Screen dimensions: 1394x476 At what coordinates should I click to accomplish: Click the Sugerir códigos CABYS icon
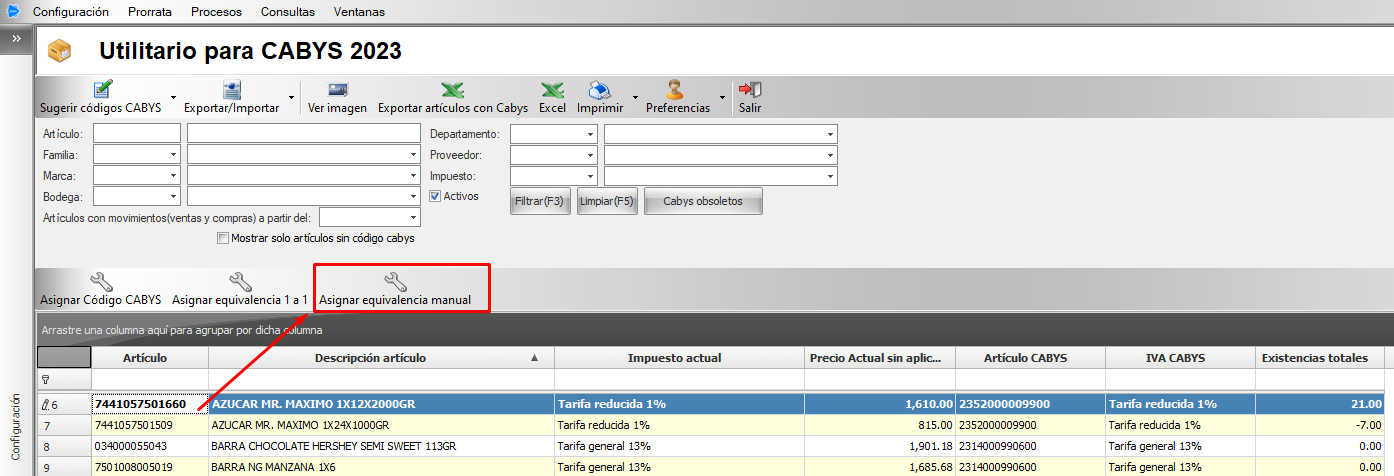102,91
